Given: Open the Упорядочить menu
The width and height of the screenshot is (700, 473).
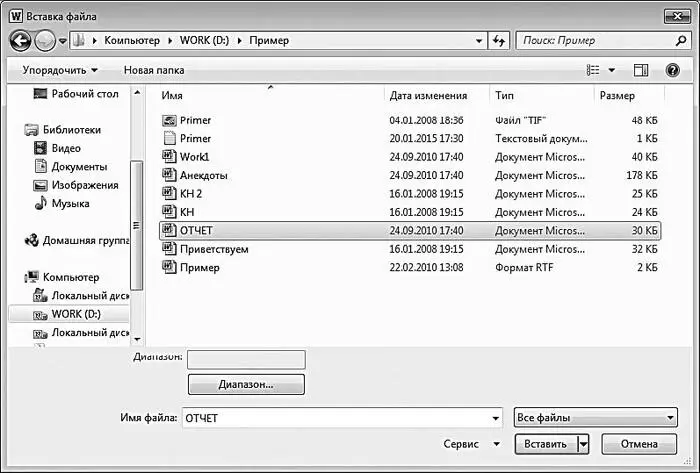Looking at the screenshot, I should 60,70.
